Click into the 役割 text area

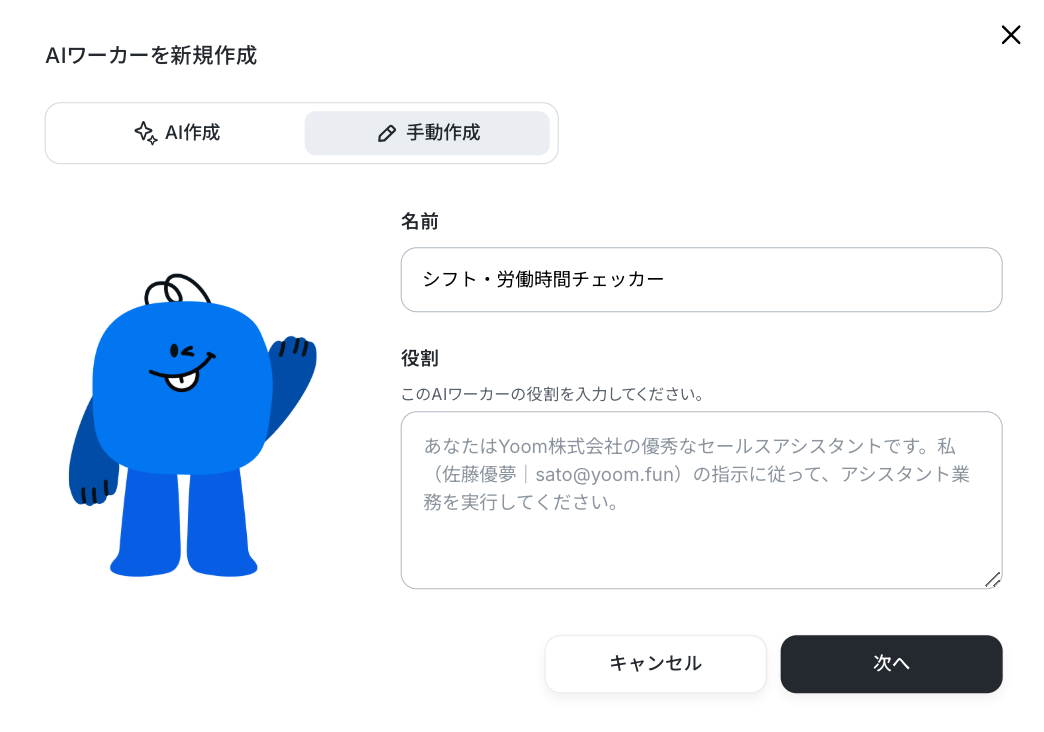[701, 500]
